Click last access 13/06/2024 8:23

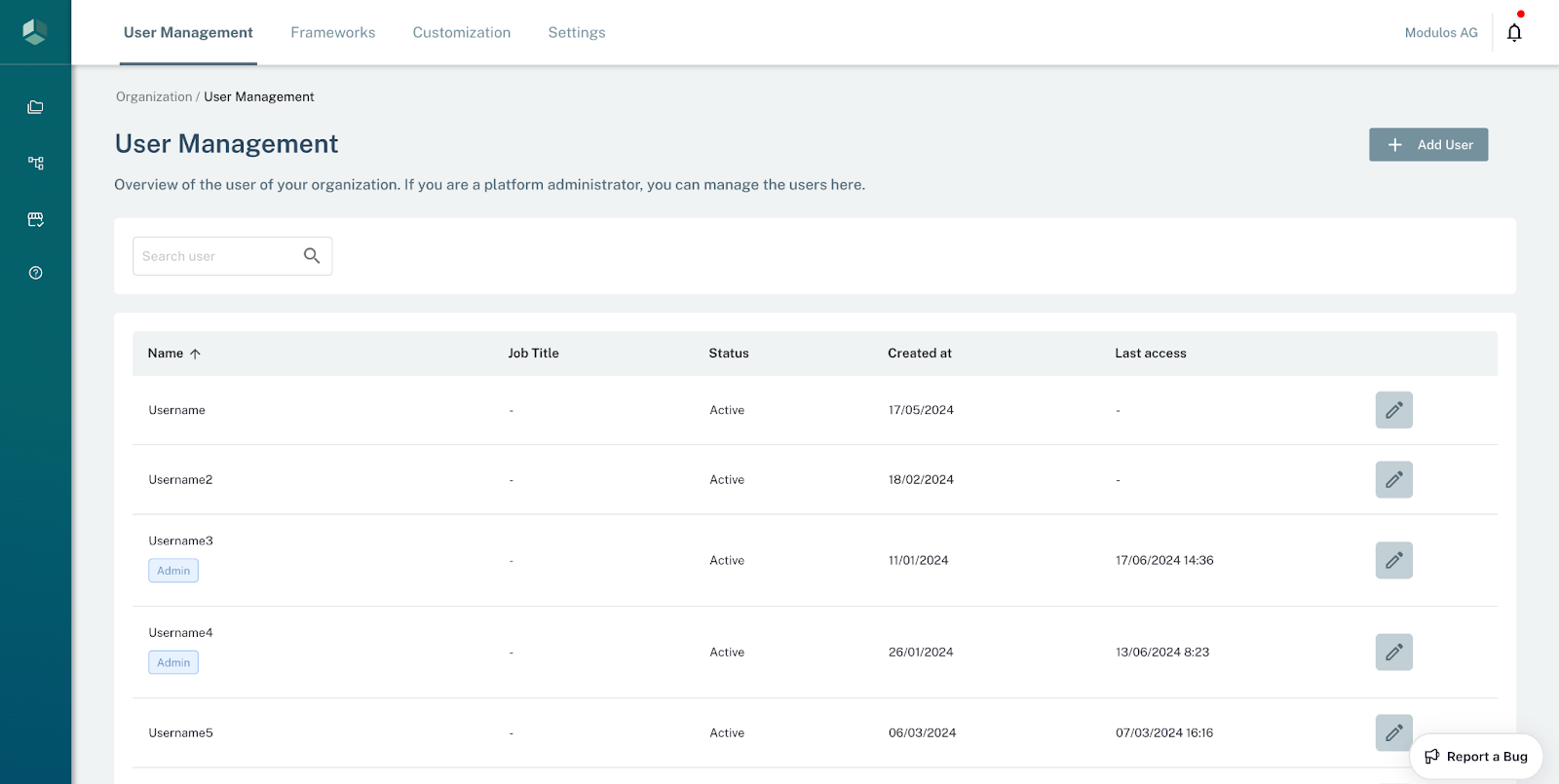click(1162, 652)
